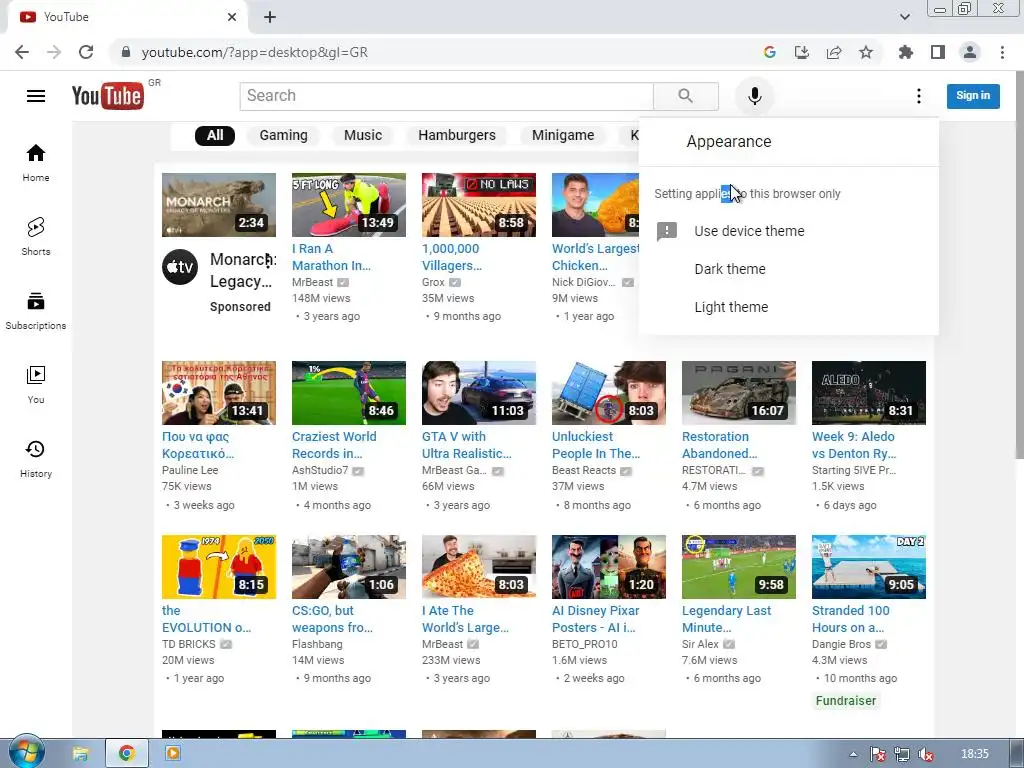Open Chrome extensions puzzle icon
The height and width of the screenshot is (768, 1024).
905,52
